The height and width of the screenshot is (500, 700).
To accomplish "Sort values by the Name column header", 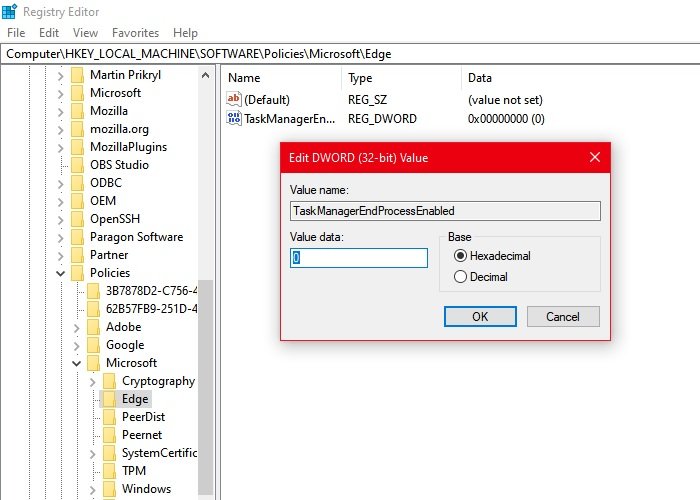I will [282, 78].
